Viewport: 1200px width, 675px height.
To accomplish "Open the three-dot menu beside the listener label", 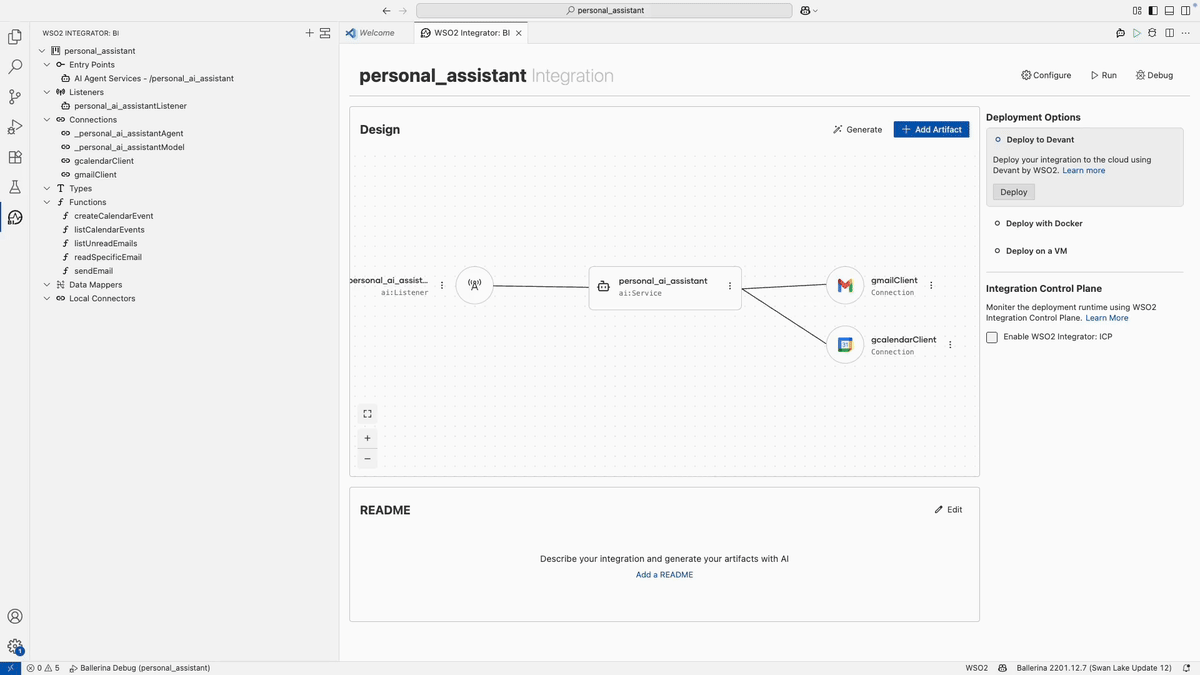I will tap(442, 285).
